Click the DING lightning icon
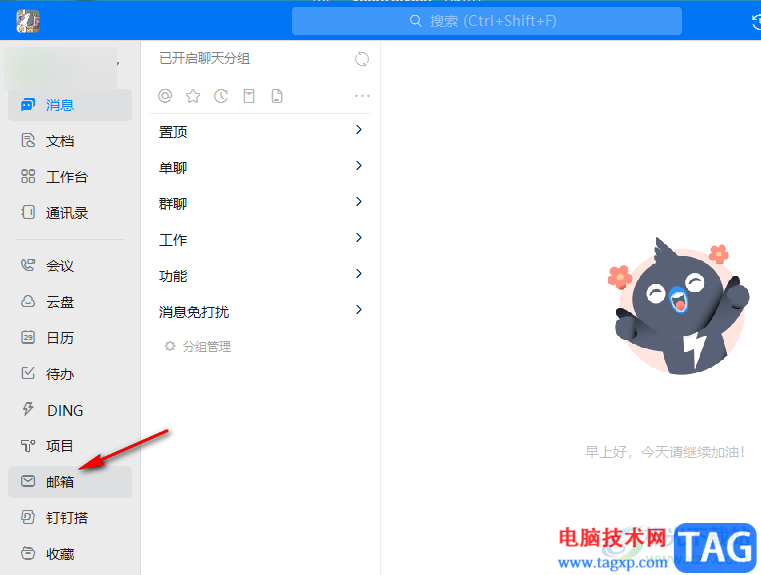The height and width of the screenshot is (575, 761). tap(28, 409)
